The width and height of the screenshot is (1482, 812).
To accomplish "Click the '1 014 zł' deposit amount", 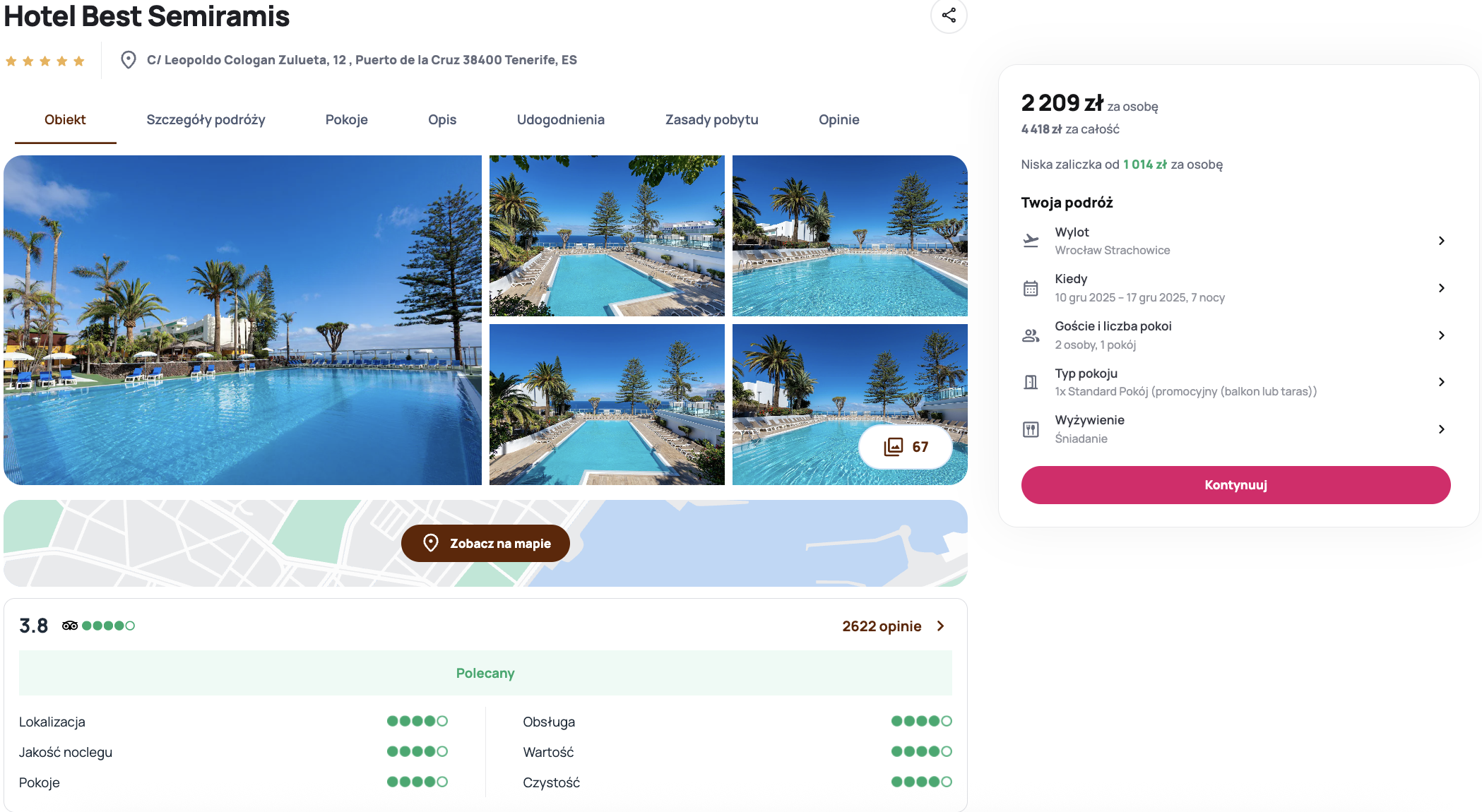I will tap(1145, 165).
